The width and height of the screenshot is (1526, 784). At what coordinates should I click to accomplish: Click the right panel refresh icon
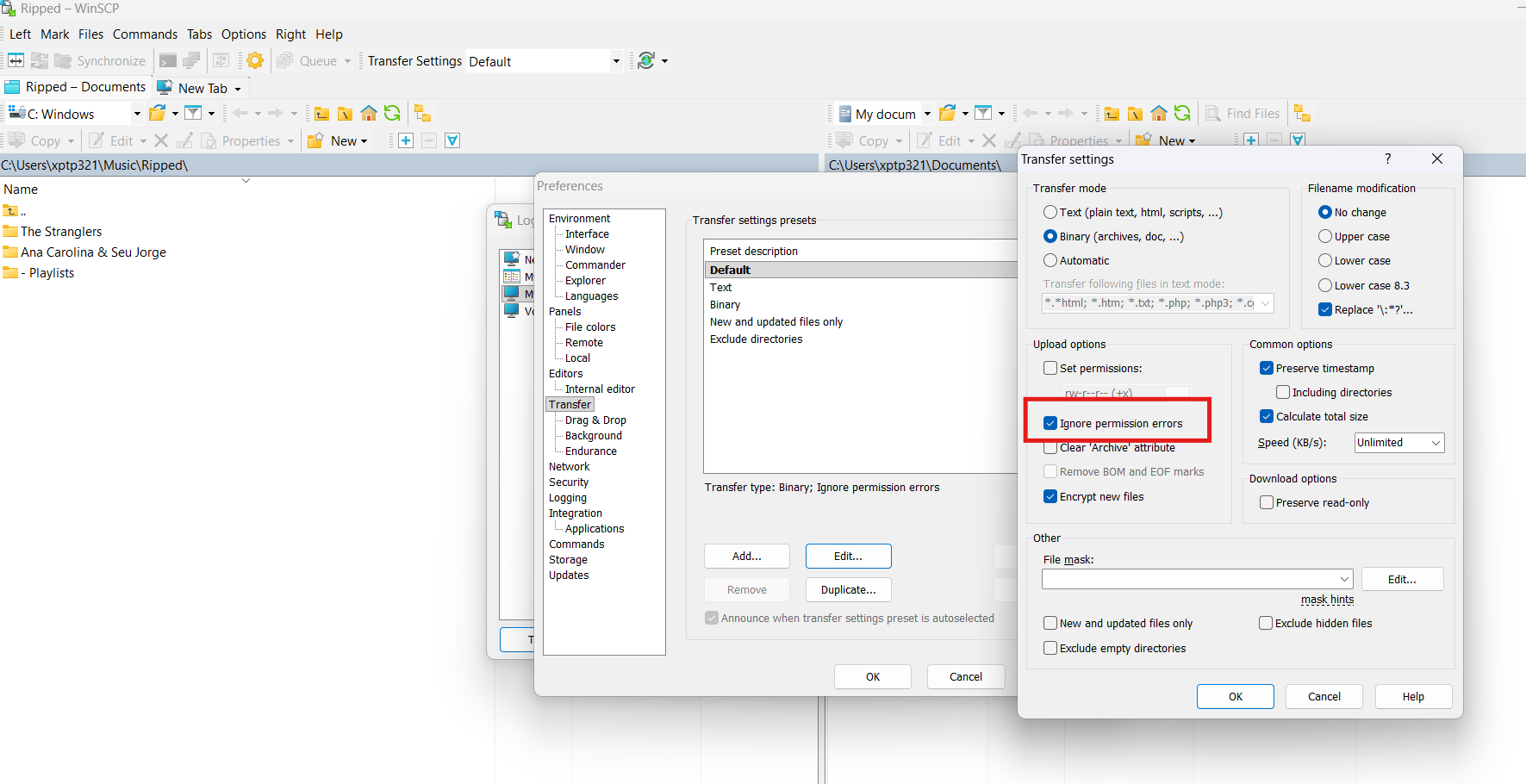(x=1182, y=114)
